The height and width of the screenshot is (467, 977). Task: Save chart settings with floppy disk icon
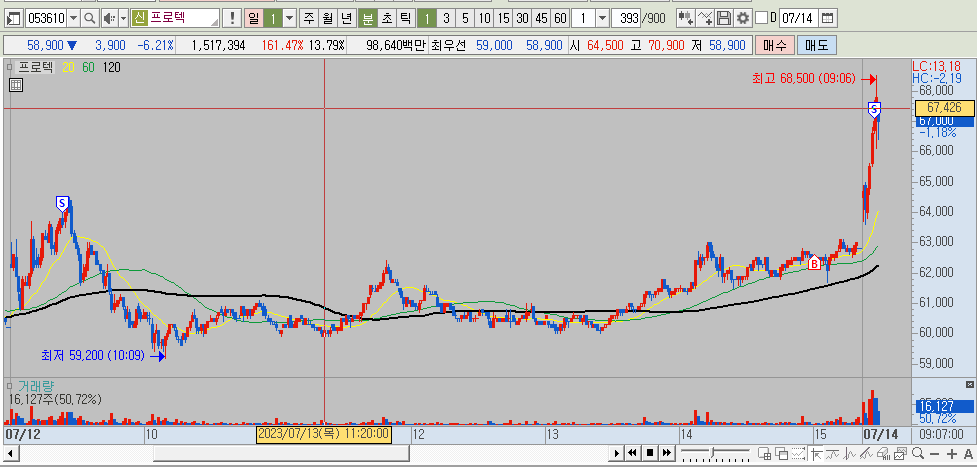(x=724, y=18)
